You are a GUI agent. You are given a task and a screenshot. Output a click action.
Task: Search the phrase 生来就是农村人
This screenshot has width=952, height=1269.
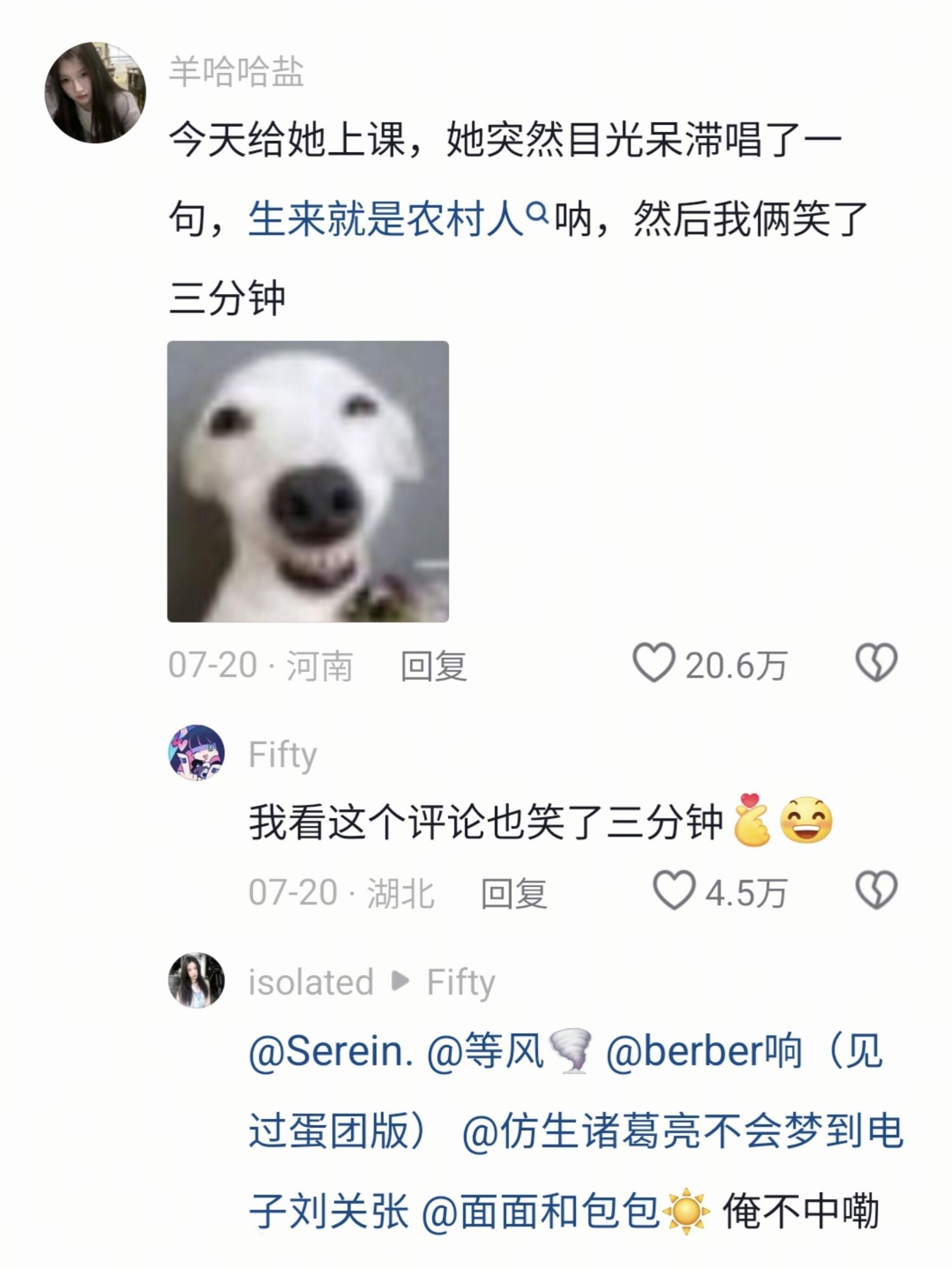(386, 219)
